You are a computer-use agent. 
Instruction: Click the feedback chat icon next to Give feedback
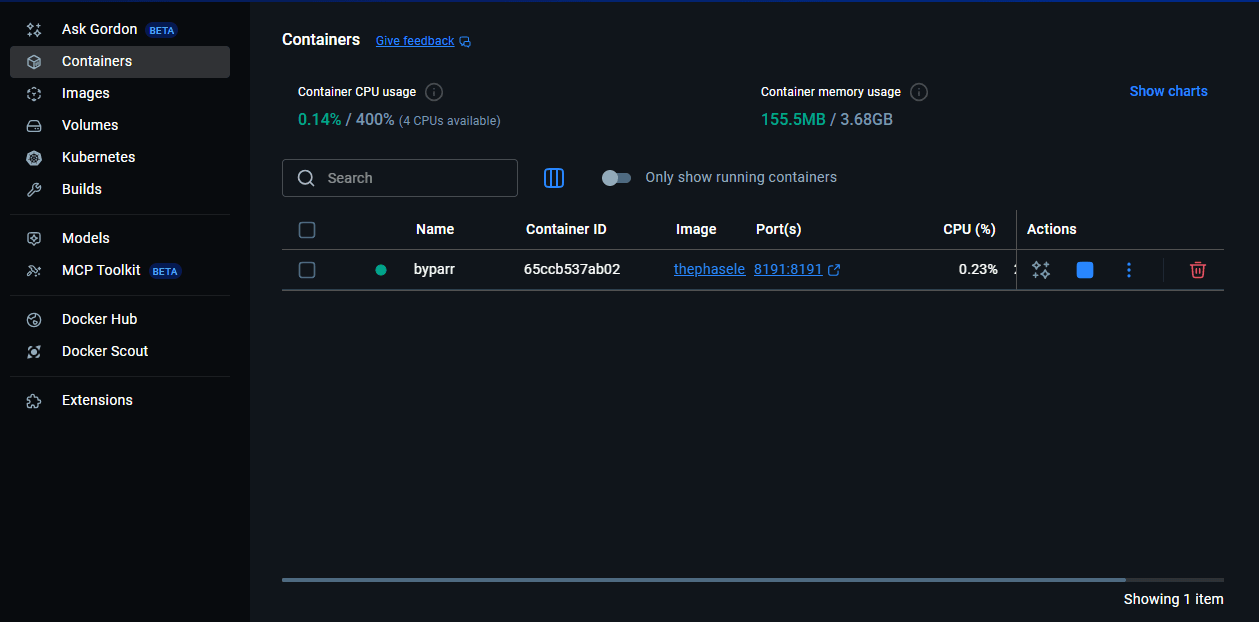[465, 42]
